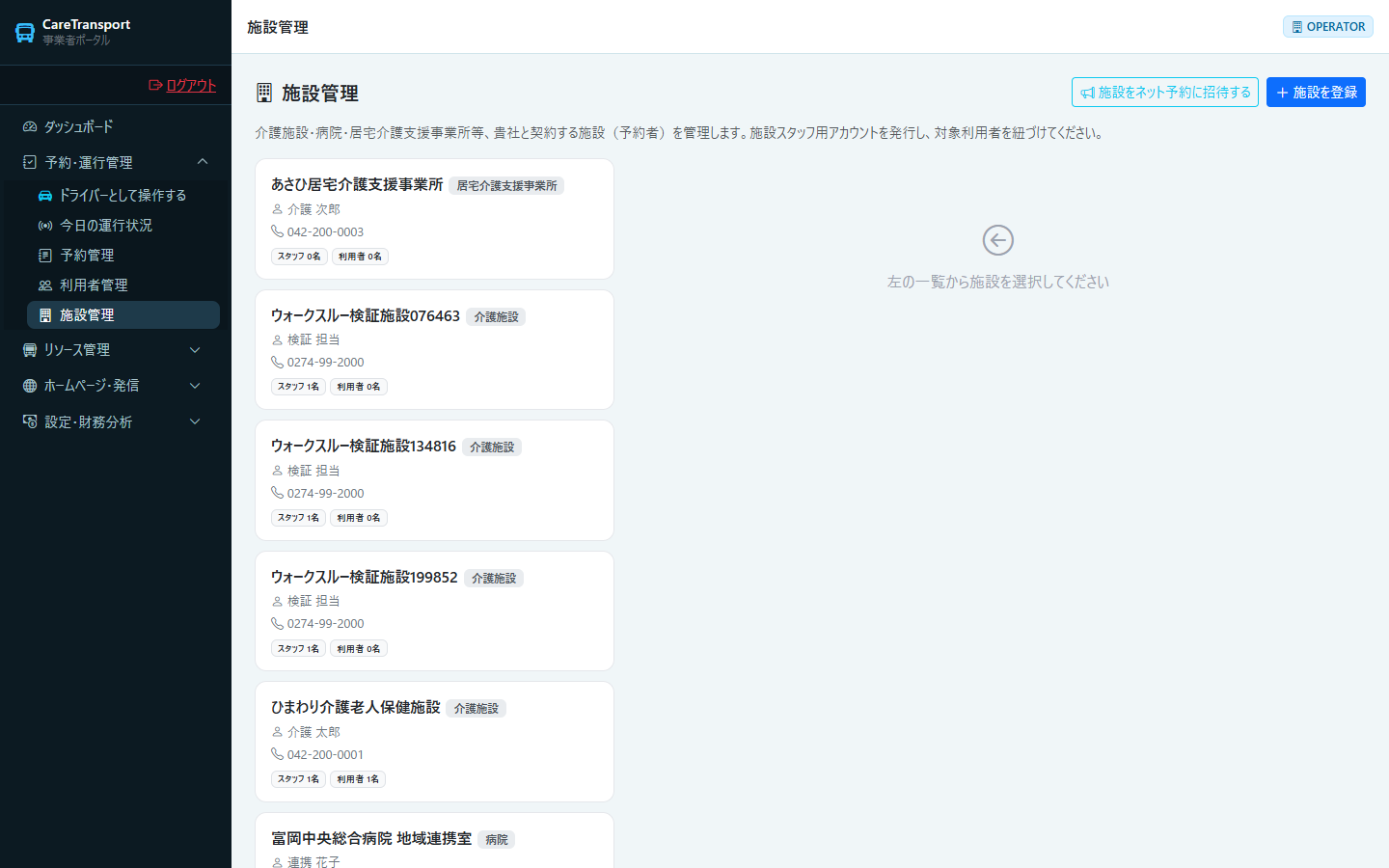Click the building icon in 施設管理 page heading
This screenshot has height=868, width=1389.
pyautogui.click(x=264, y=93)
